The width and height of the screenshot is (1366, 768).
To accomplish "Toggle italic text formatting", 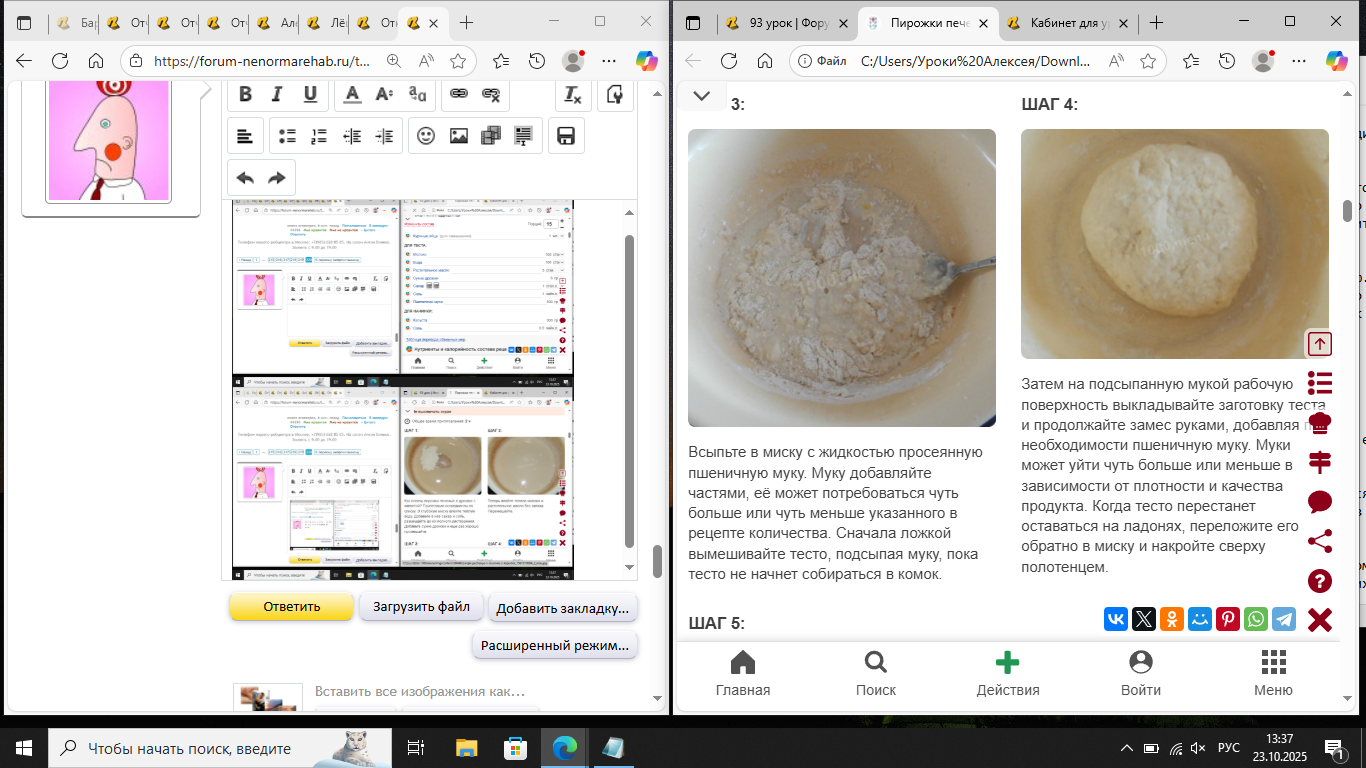I will [278, 94].
